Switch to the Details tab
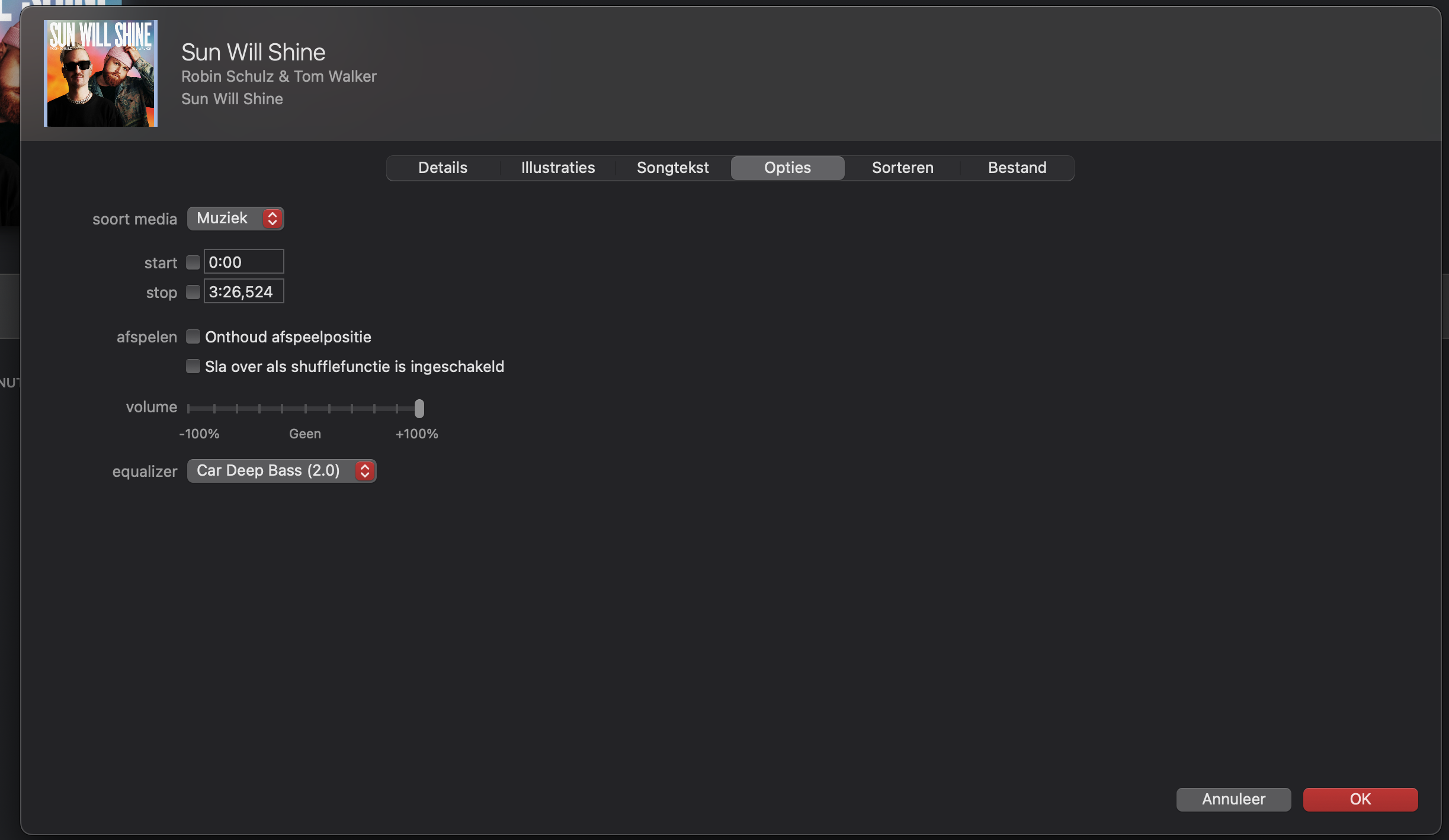The image size is (1449, 840). click(x=443, y=168)
